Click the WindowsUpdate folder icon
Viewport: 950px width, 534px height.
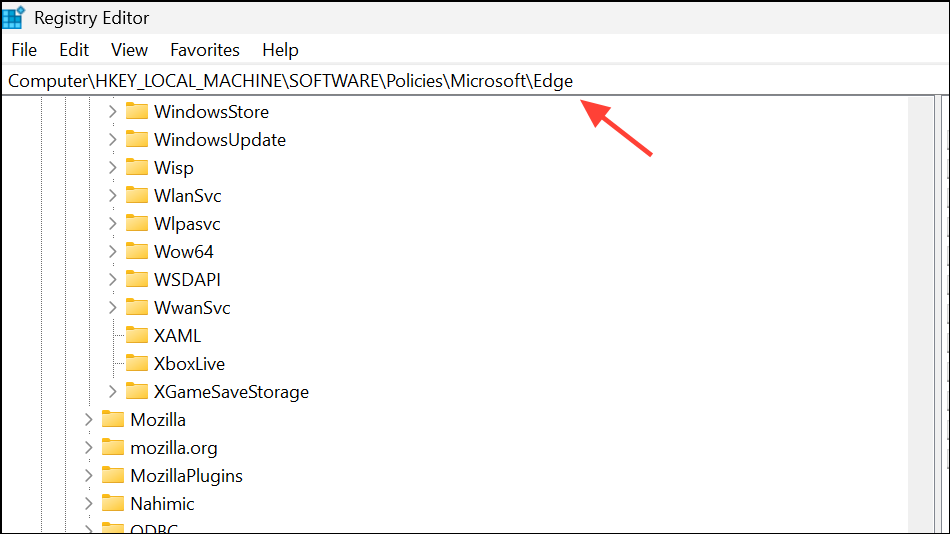[x=137, y=139]
